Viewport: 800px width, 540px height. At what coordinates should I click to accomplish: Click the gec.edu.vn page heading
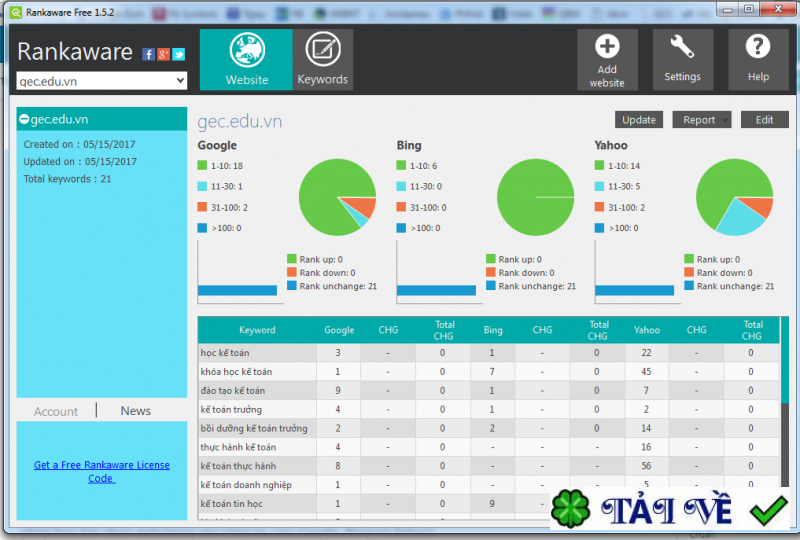[240, 121]
